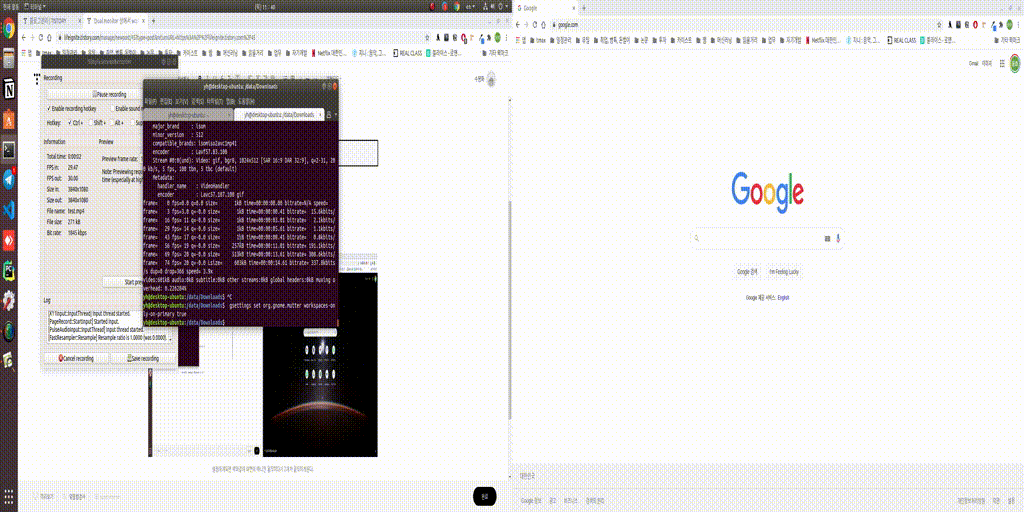Click Cancel recording button
This screenshot has height=512, width=1024.
tap(76, 359)
